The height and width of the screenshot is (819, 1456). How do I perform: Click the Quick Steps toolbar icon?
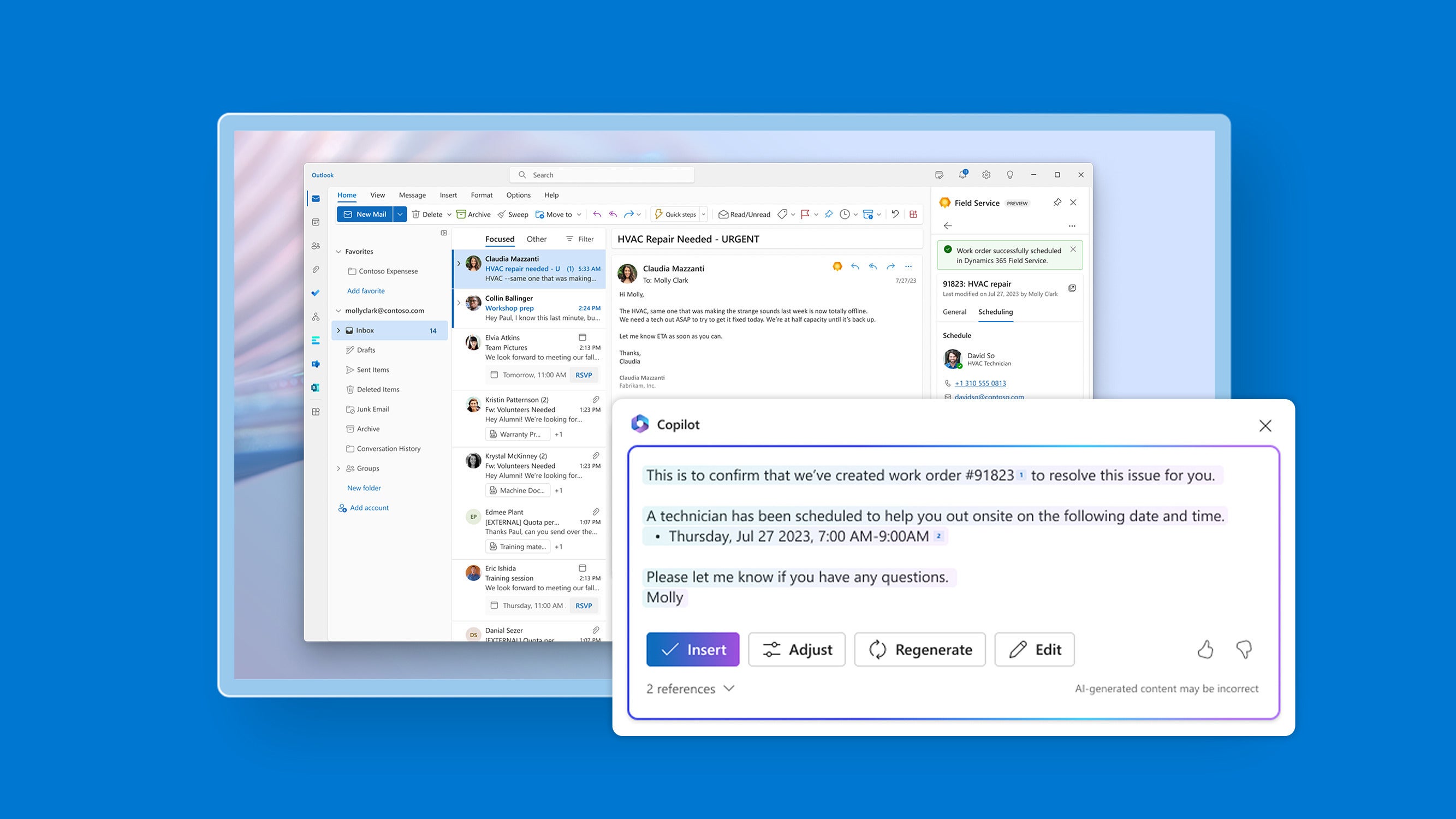coord(674,214)
